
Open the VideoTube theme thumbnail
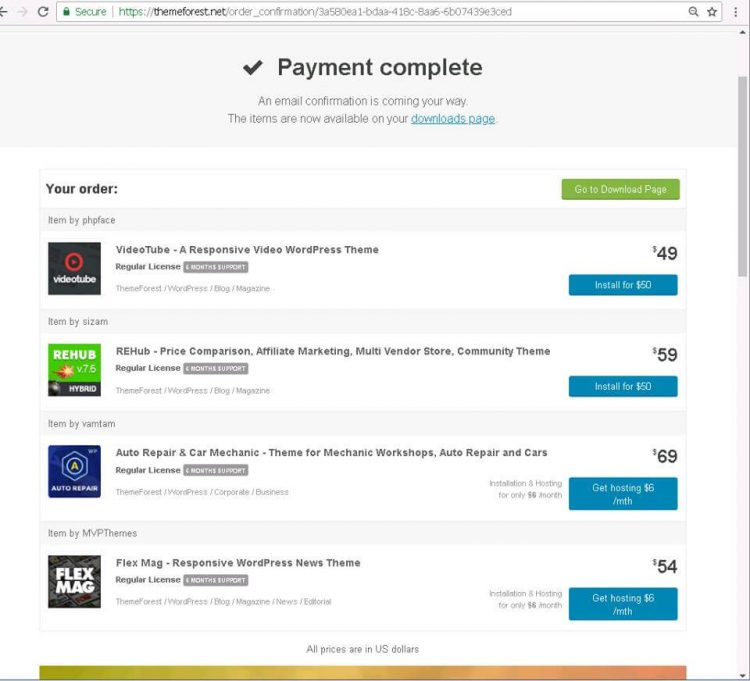point(74,268)
